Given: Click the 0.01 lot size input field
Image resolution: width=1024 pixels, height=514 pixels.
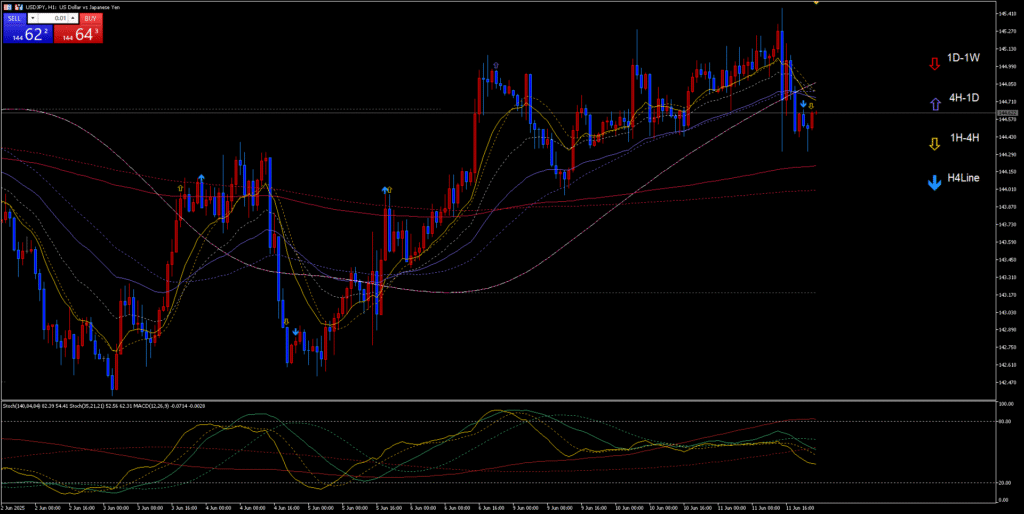Looking at the screenshot, I should 55,18.
